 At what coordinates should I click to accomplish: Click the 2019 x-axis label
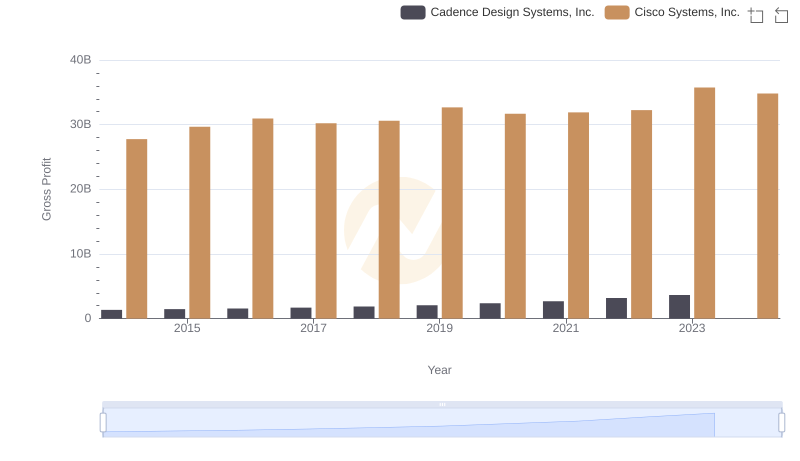point(439,328)
